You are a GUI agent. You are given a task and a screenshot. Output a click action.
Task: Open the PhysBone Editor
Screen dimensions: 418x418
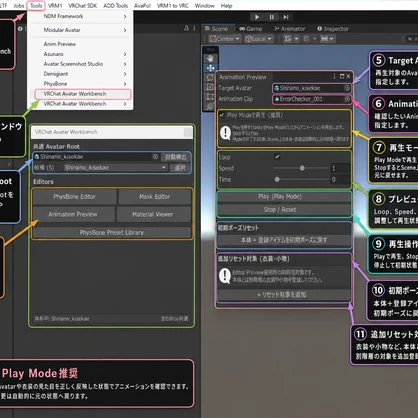click(x=74, y=197)
